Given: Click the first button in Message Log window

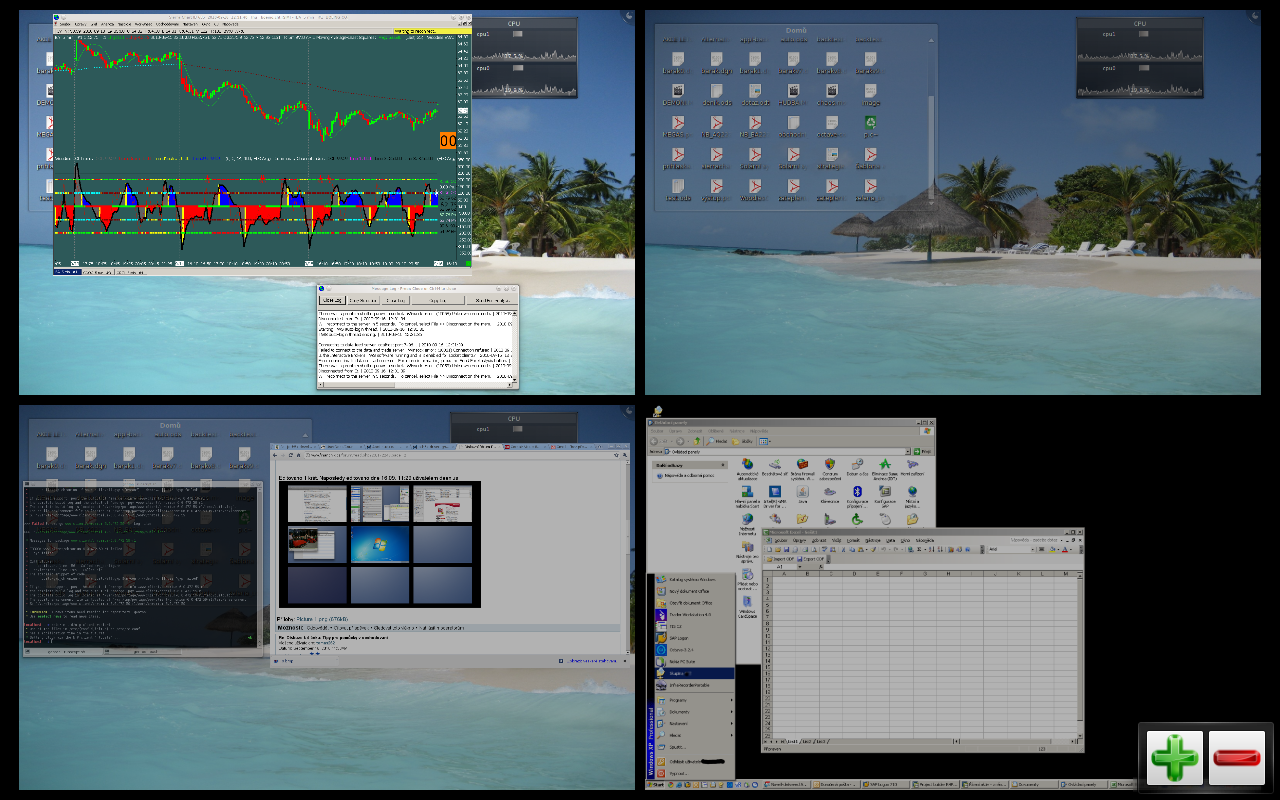Looking at the screenshot, I should point(331,300).
